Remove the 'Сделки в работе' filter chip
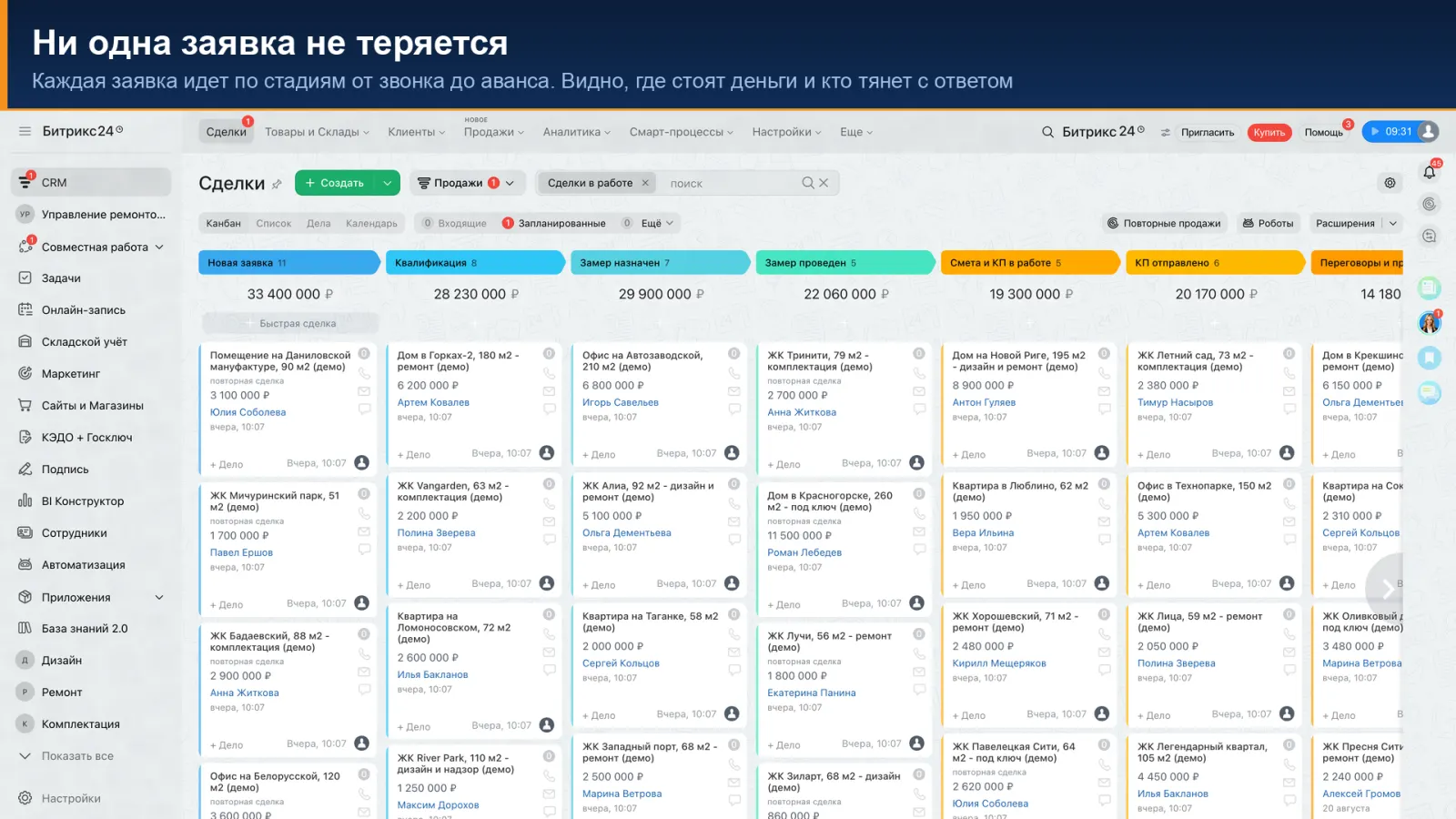 tap(645, 183)
